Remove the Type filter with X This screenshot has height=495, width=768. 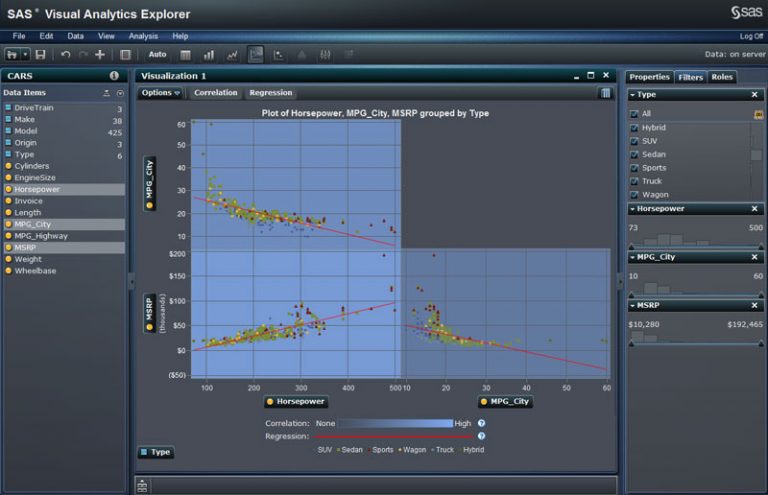[754, 94]
